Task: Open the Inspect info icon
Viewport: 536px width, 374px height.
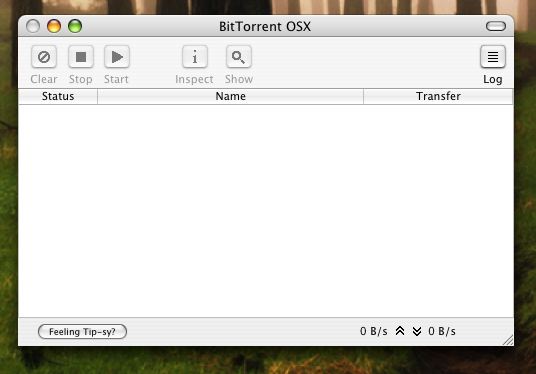Action: coord(195,57)
